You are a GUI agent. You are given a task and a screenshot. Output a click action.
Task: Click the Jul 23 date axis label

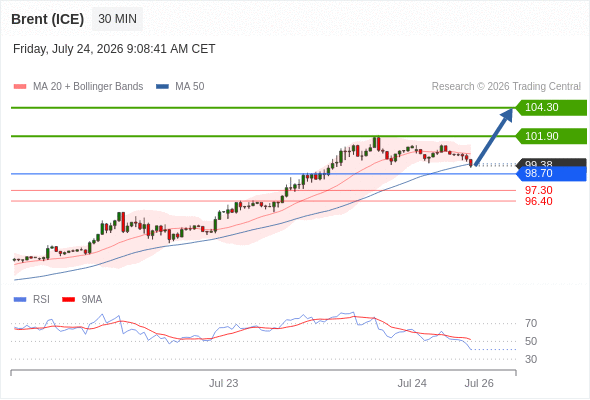pos(224,383)
